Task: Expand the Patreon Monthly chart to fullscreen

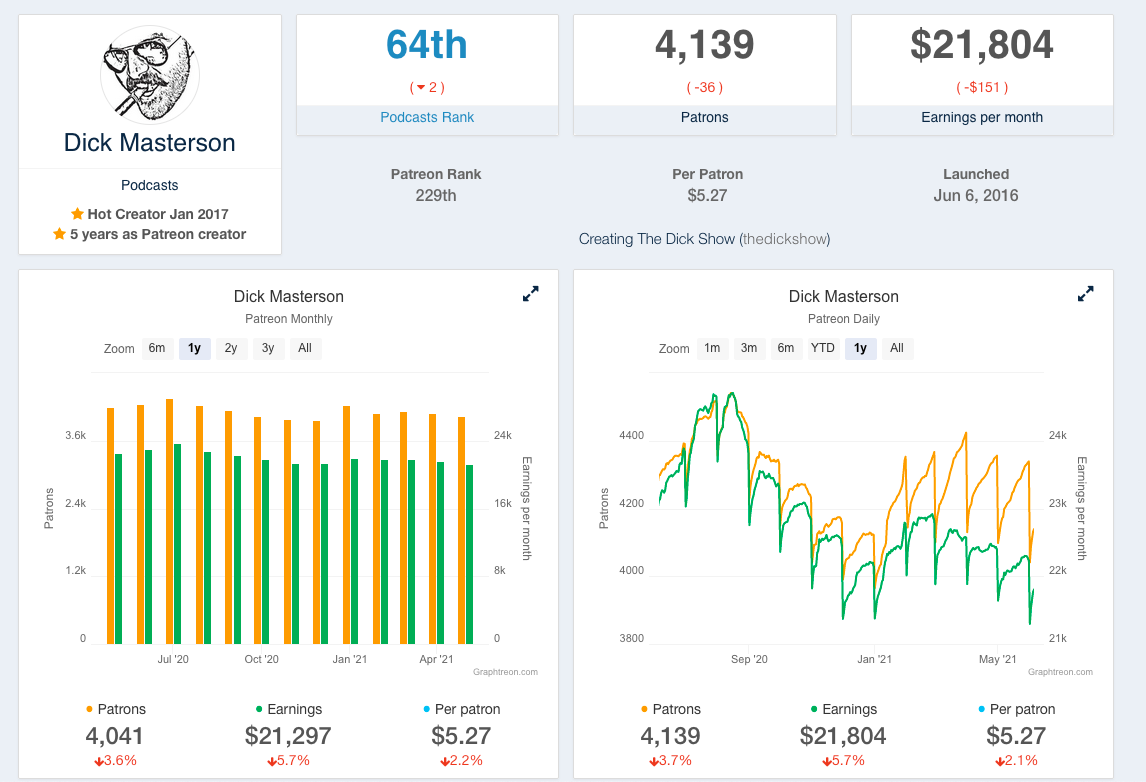Action: 531,294
